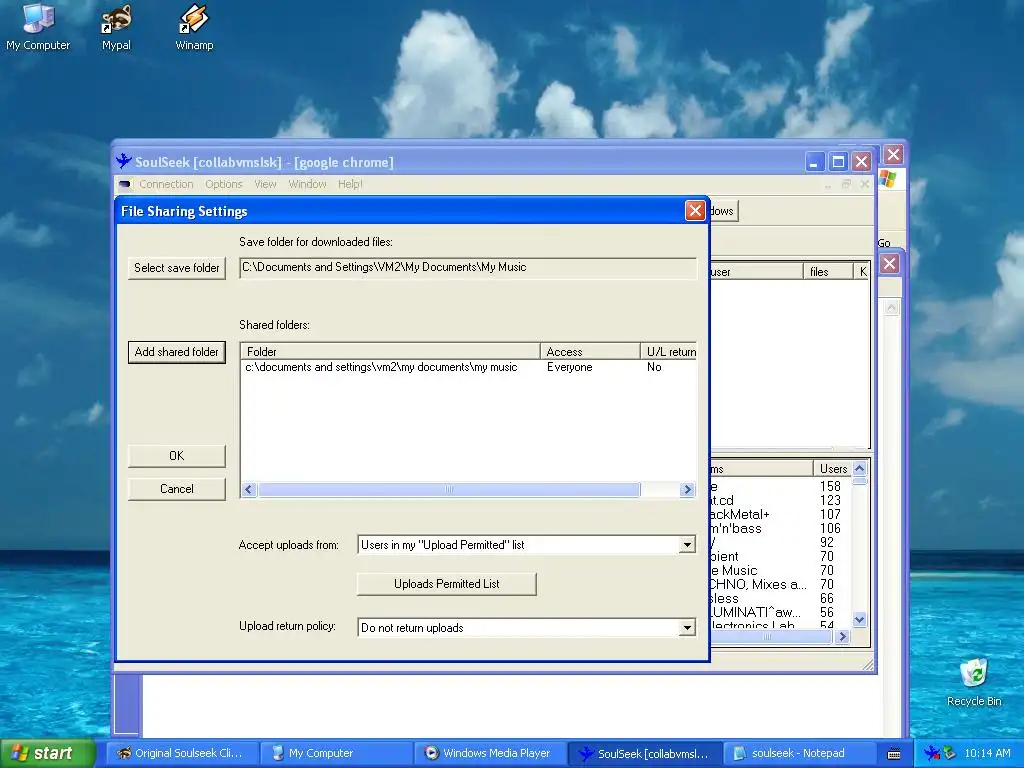Image resolution: width=1024 pixels, height=768 pixels.
Task: Open the Options menu
Action: [223, 184]
